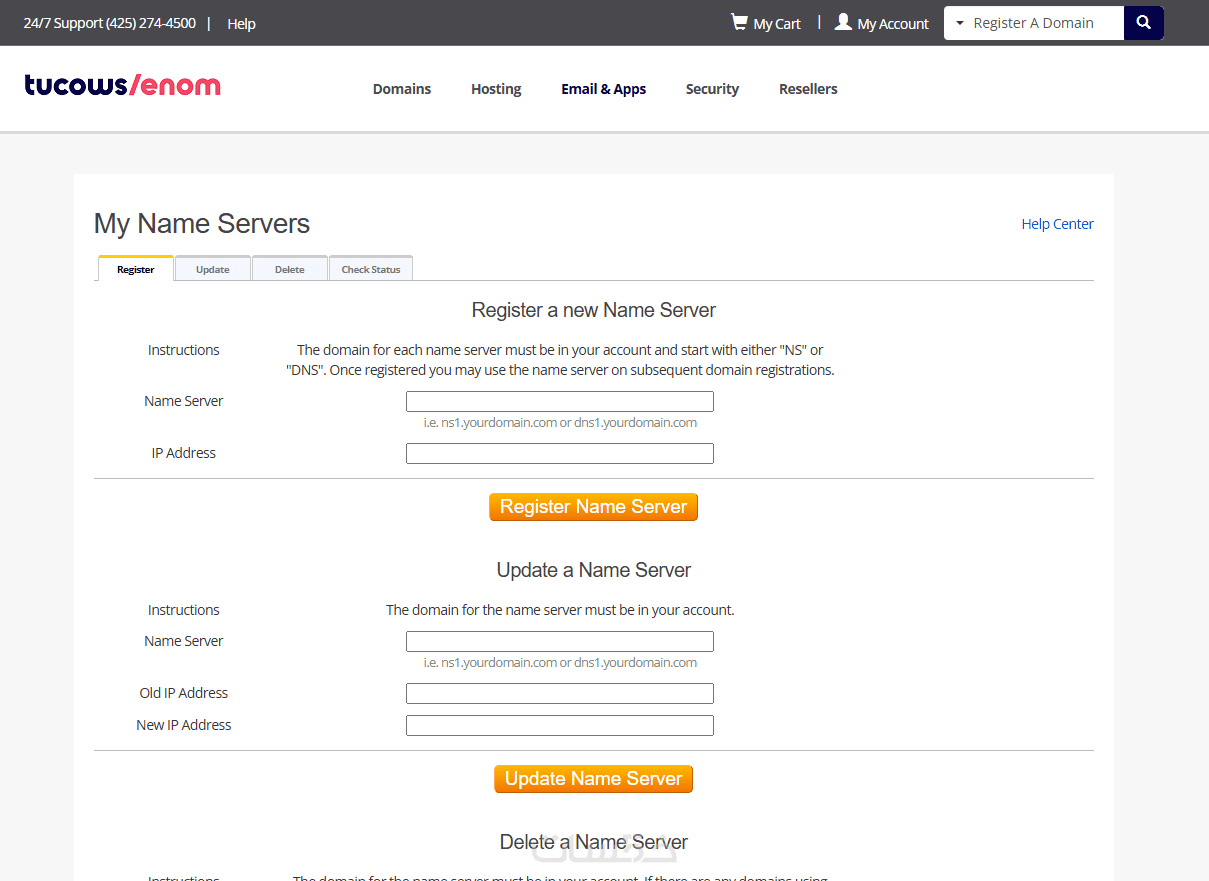Click the shopping cart icon
Image resolution: width=1209 pixels, height=881 pixels.
739,22
